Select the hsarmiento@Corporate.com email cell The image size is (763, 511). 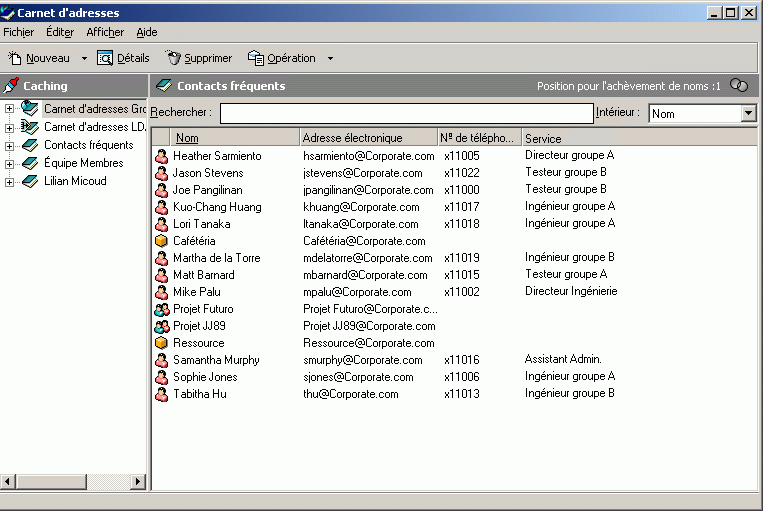[x=369, y=156]
